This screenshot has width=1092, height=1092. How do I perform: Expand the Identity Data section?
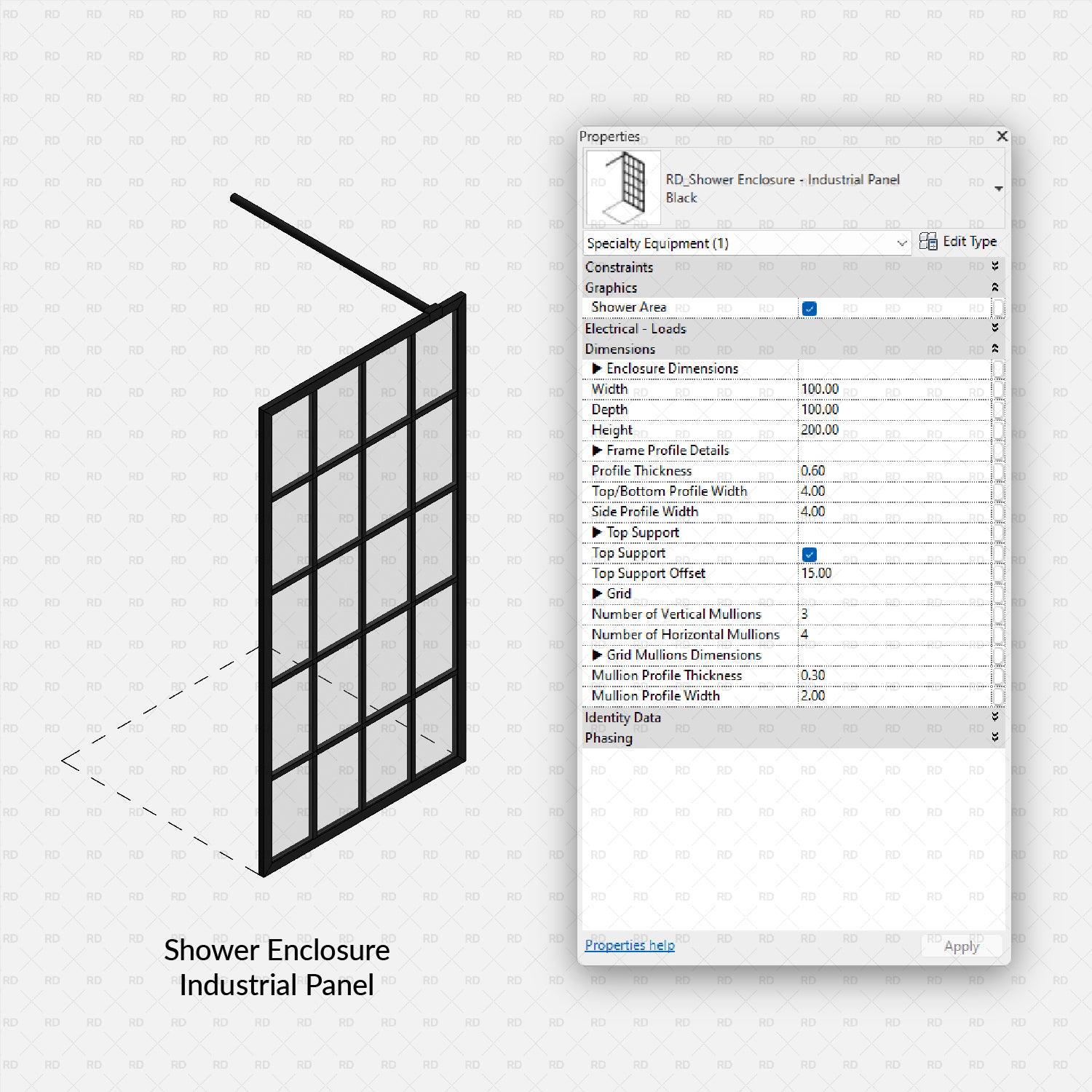tap(994, 718)
